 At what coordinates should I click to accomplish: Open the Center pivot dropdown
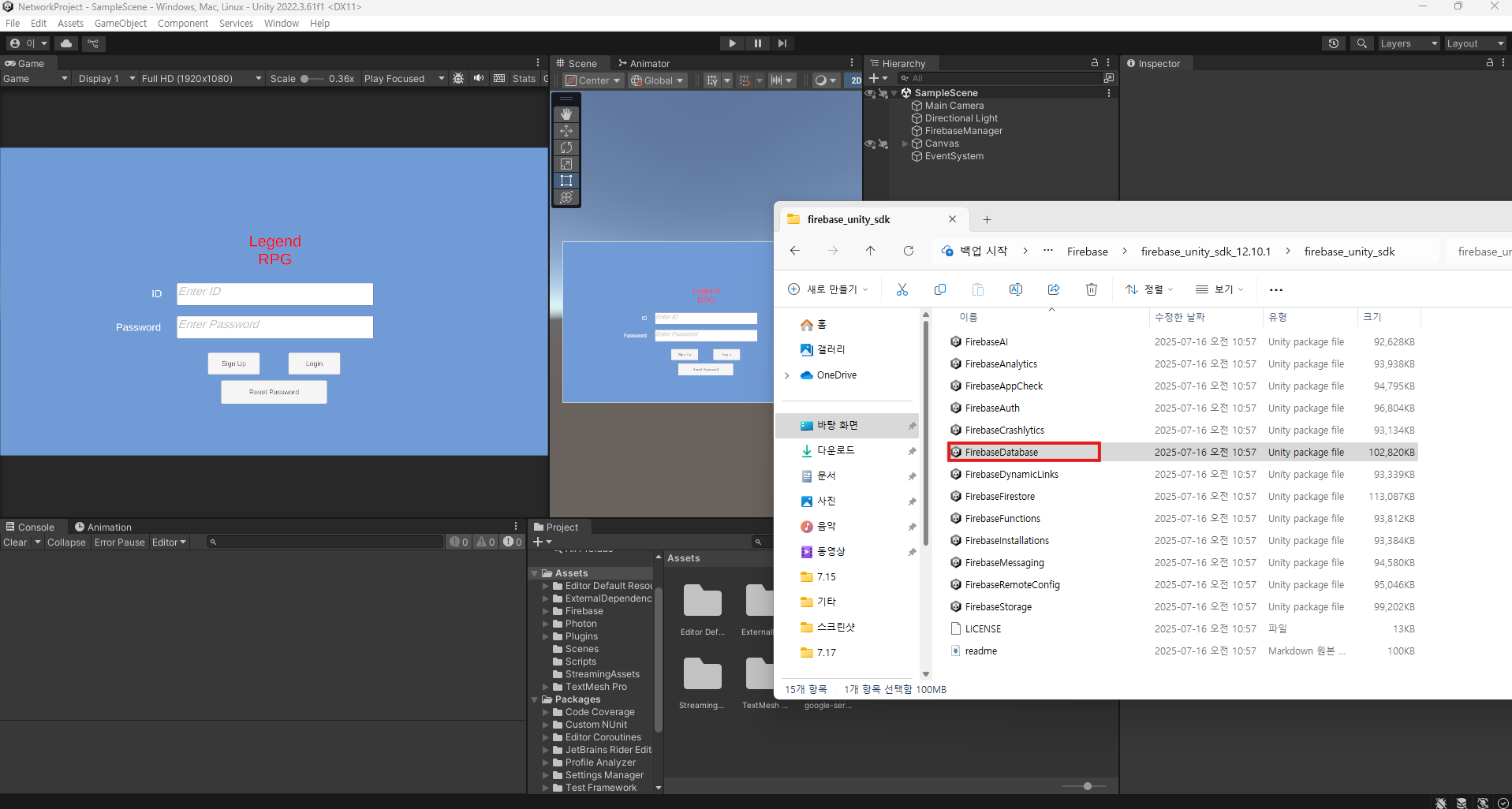[x=593, y=80]
